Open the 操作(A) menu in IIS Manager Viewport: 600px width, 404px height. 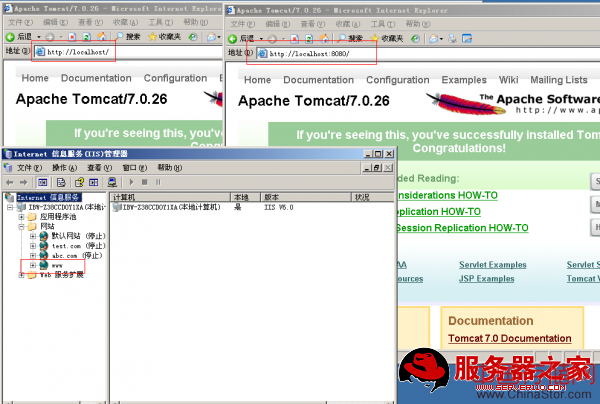tap(64, 168)
